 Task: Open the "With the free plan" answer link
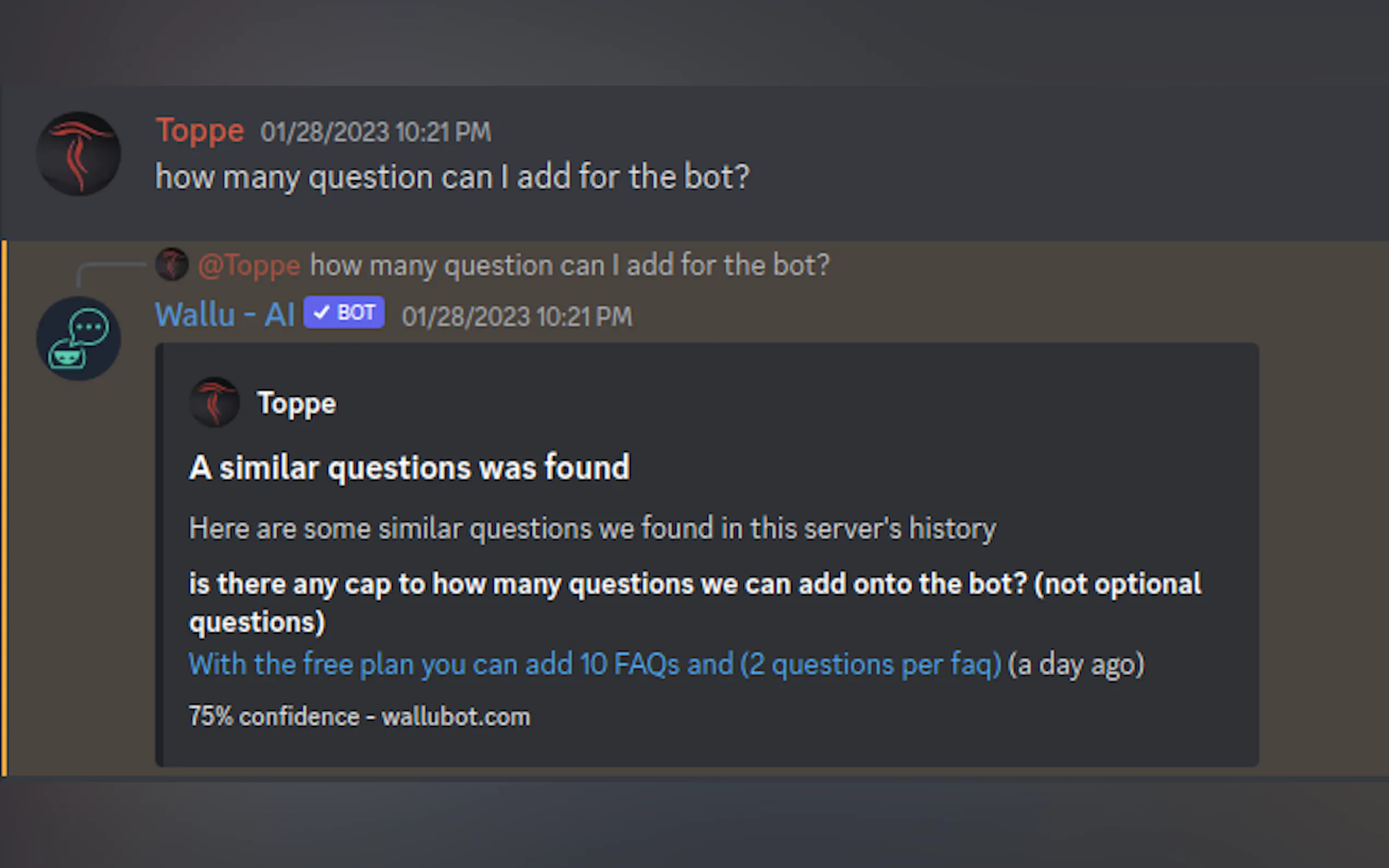(595, 664)
